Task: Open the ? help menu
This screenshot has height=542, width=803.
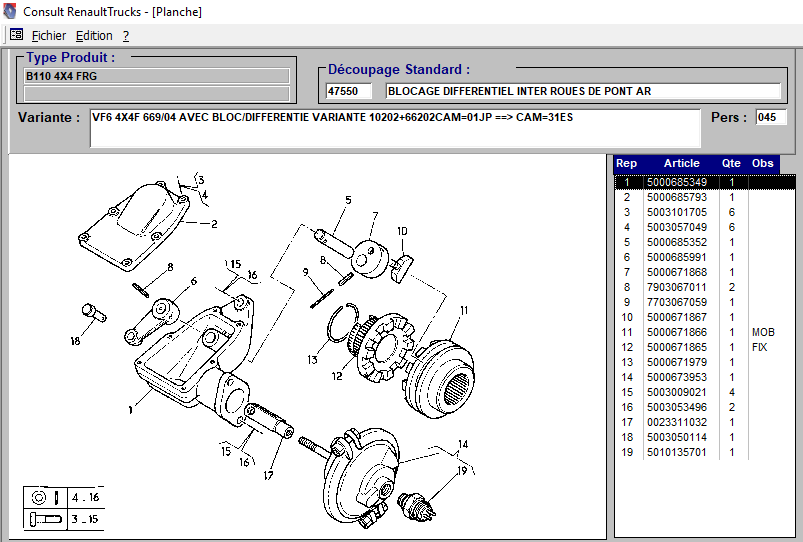Action: click(x=126, y=35)
